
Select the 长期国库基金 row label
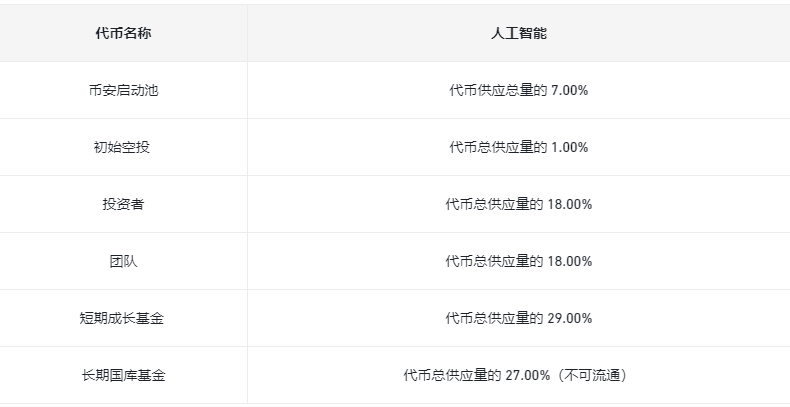click(x=123, y=375)
